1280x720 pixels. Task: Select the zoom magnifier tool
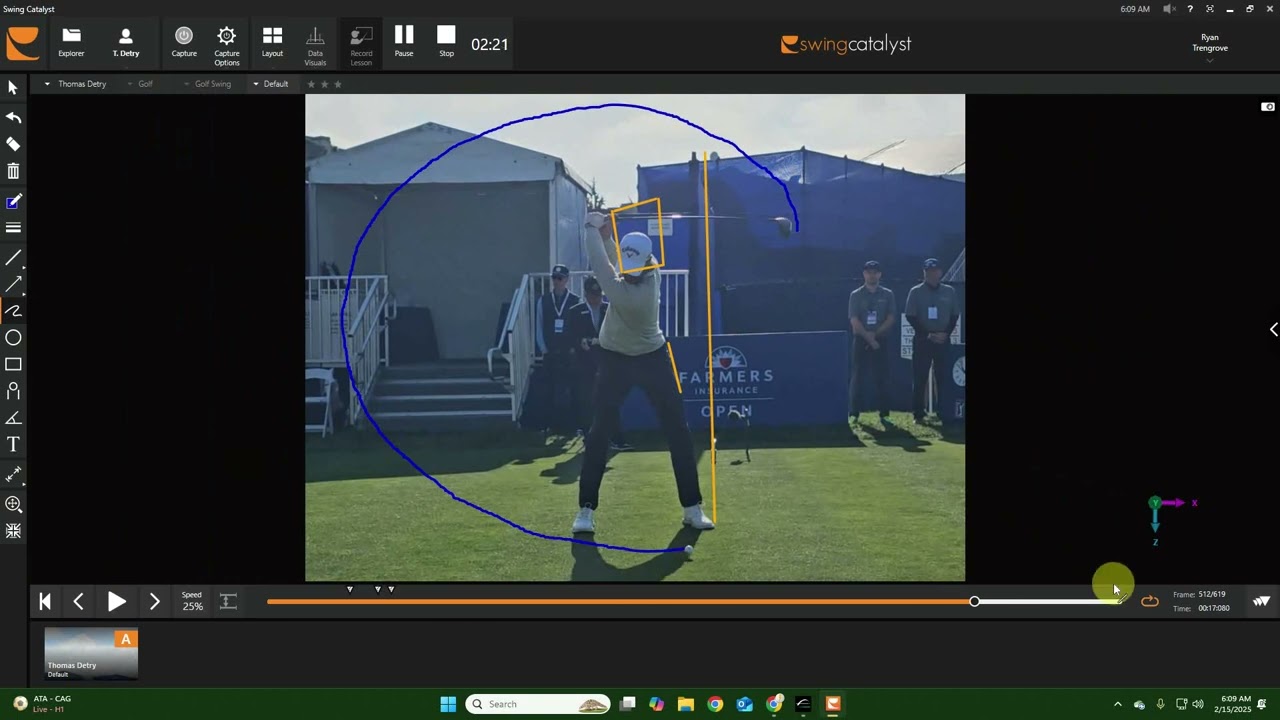pos(13,504)
